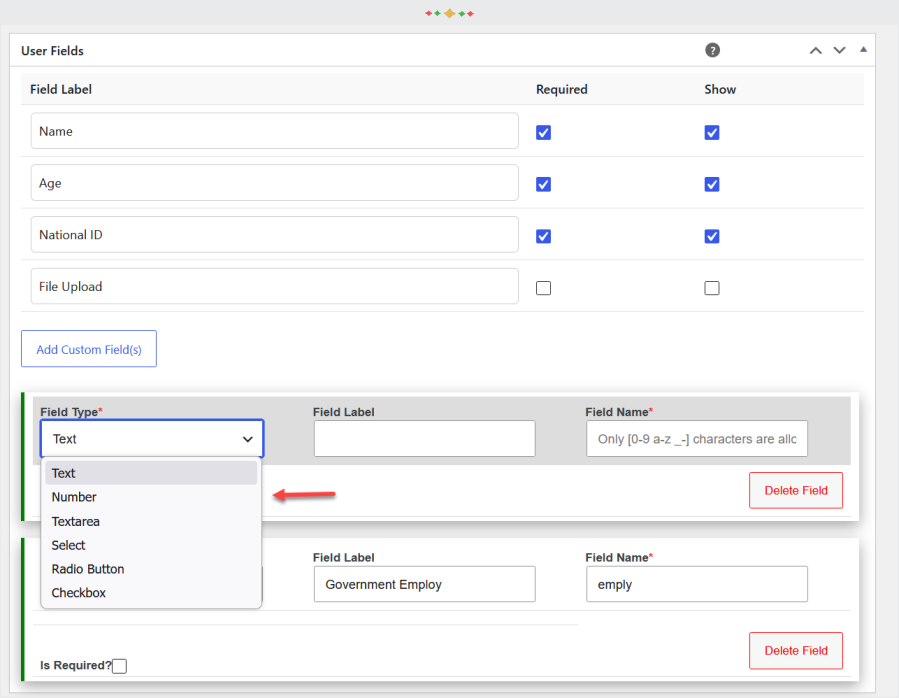Toggle Show for National ID

coord(712,236)
